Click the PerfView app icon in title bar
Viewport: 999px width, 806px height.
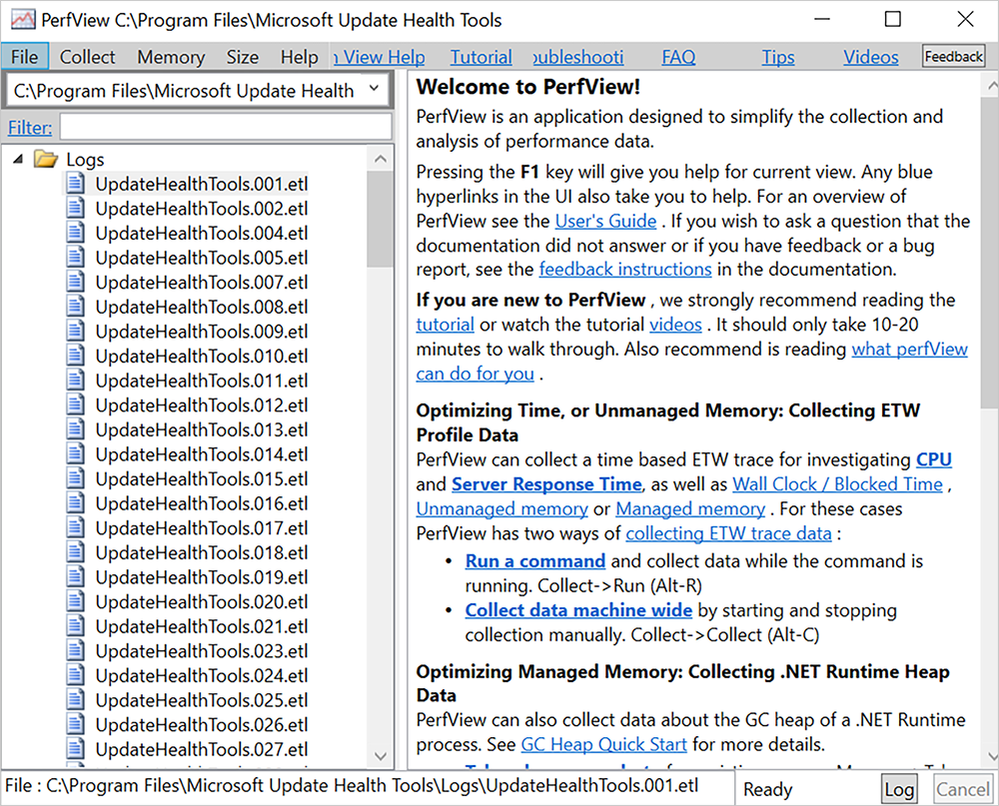pyautogui.click(x=23, y=20)
